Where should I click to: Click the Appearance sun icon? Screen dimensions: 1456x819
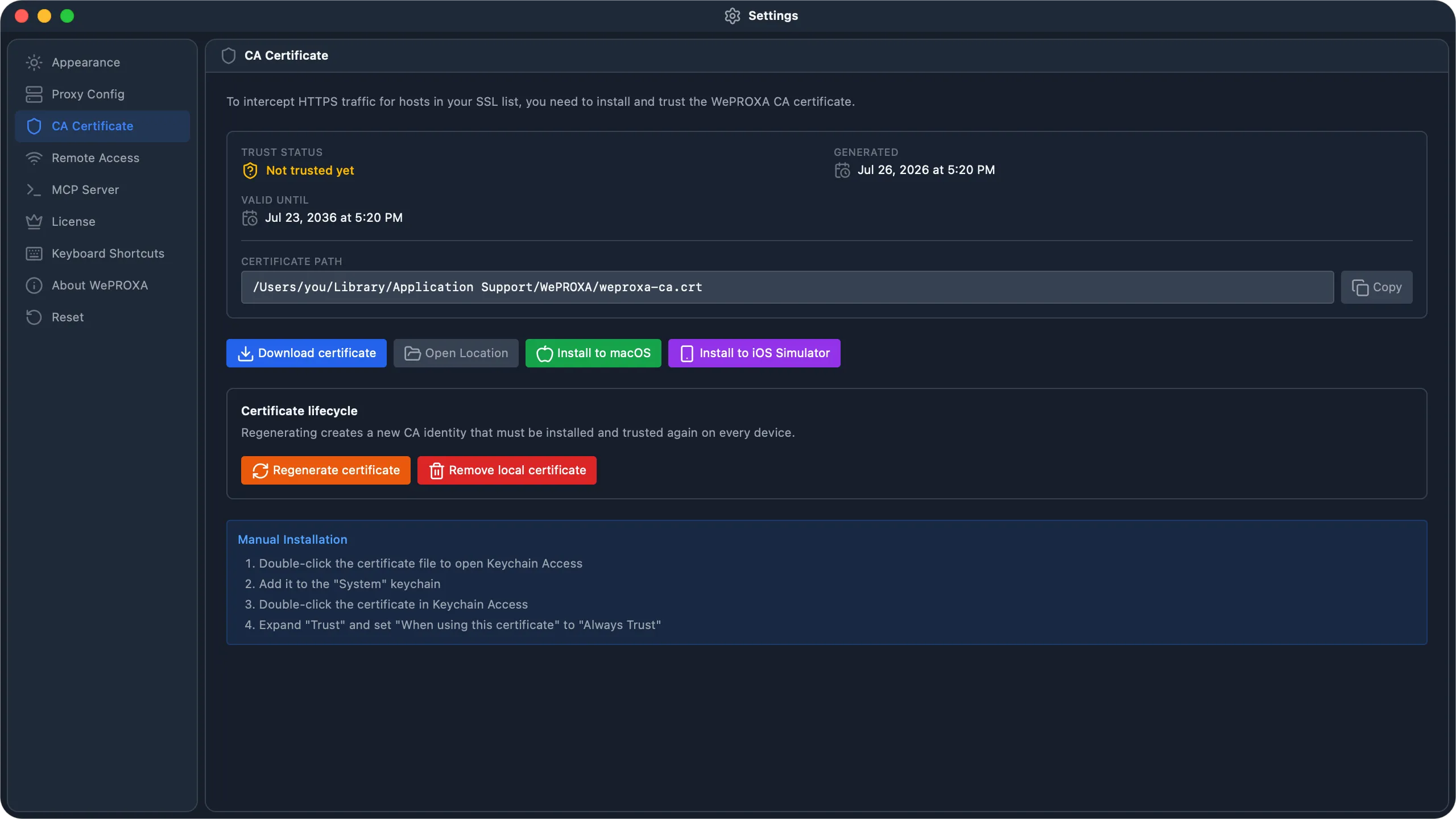coord(34,63)
